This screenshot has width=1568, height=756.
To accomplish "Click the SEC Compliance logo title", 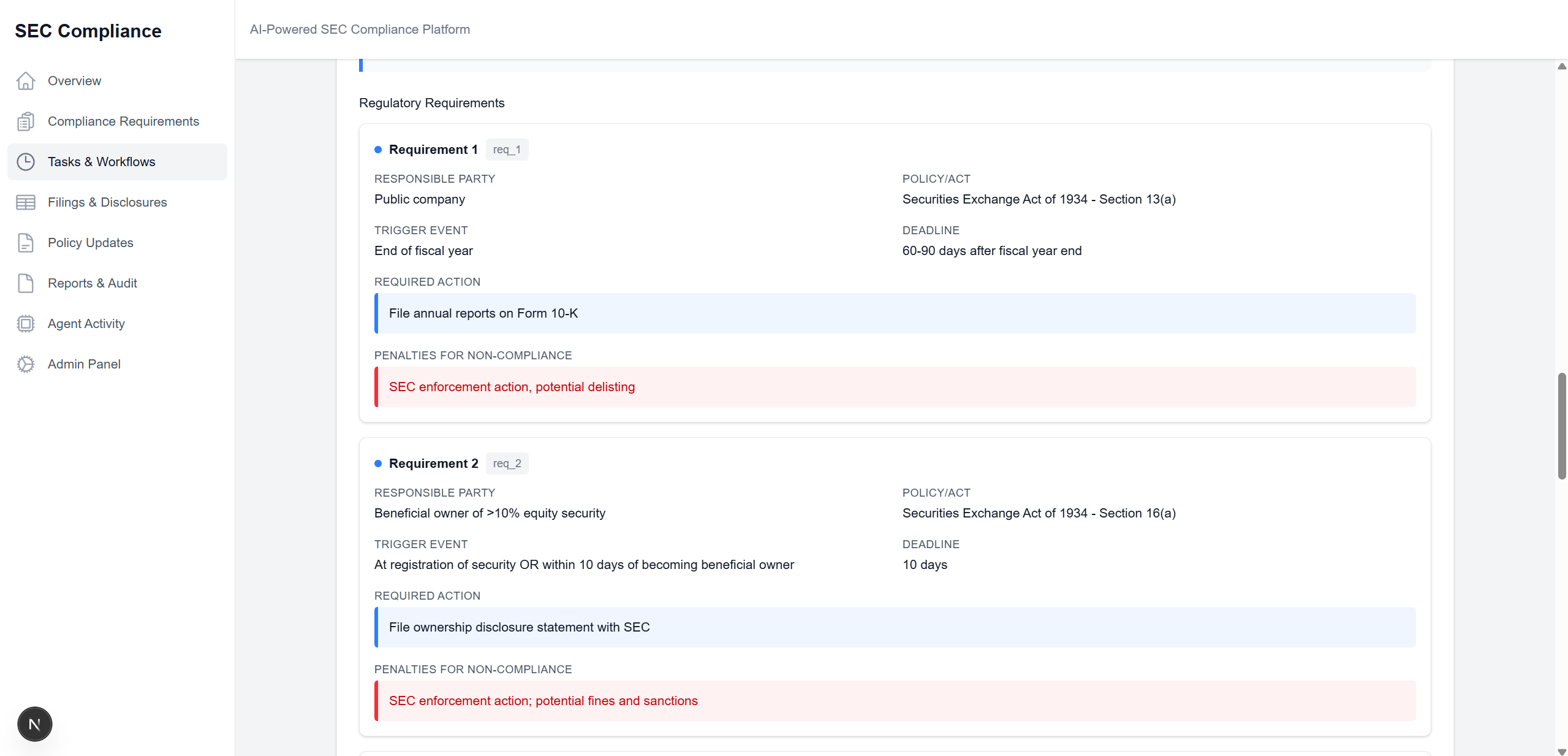I will click(x=88, y=31).
